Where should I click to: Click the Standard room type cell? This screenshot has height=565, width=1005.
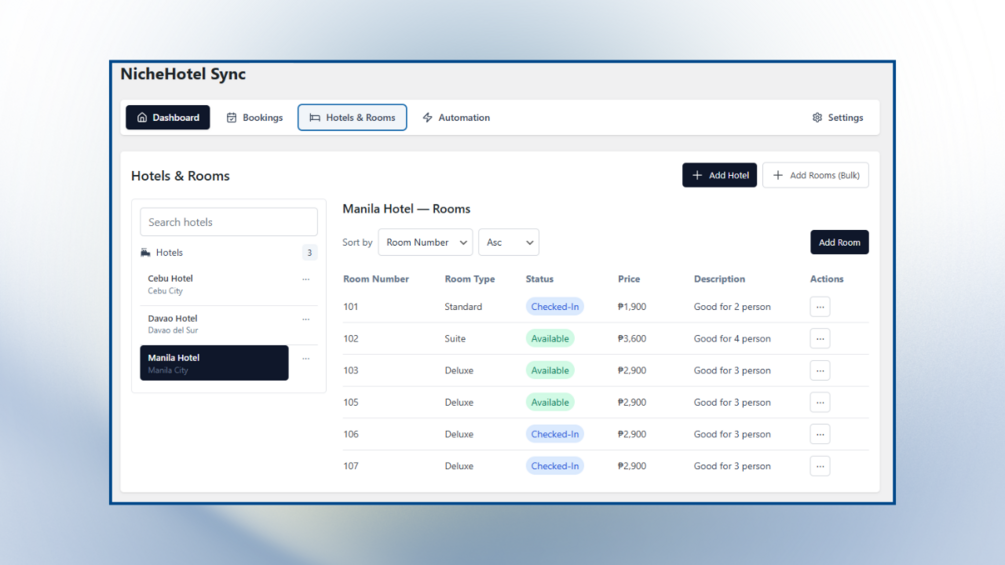coord(463,306)
